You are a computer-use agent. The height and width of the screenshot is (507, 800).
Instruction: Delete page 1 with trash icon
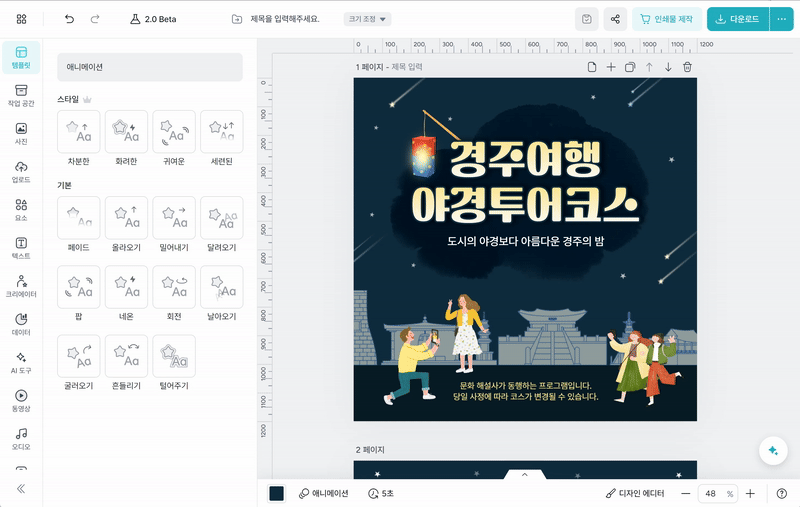687,67
